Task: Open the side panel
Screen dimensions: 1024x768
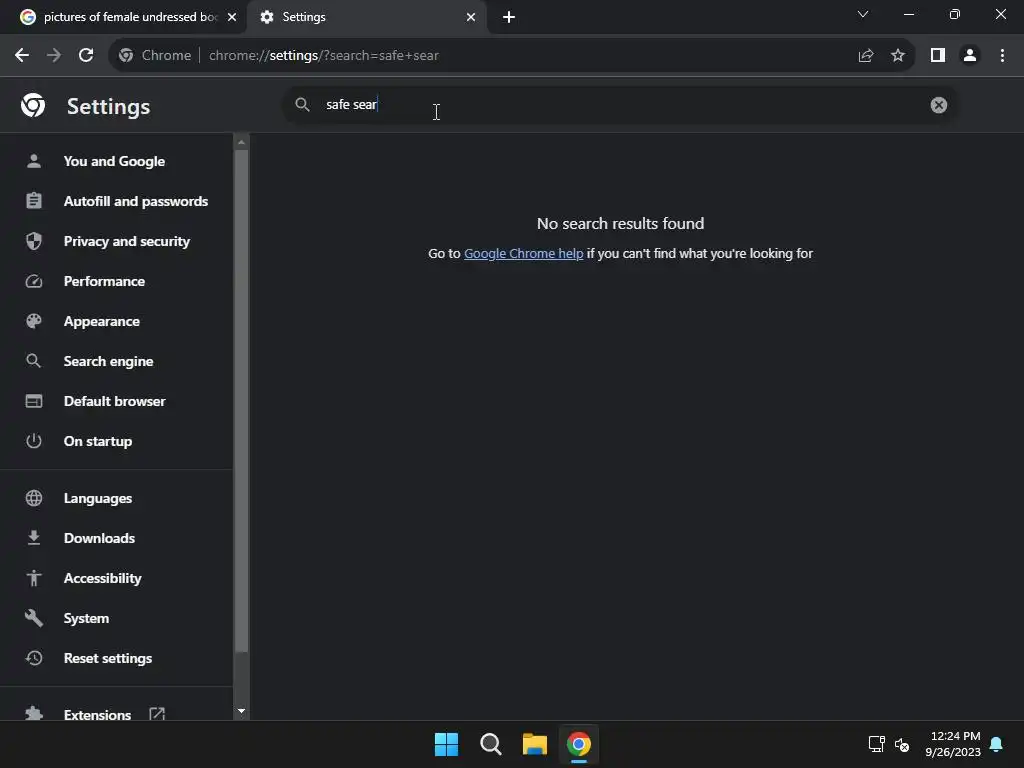Action: point(938,56)
